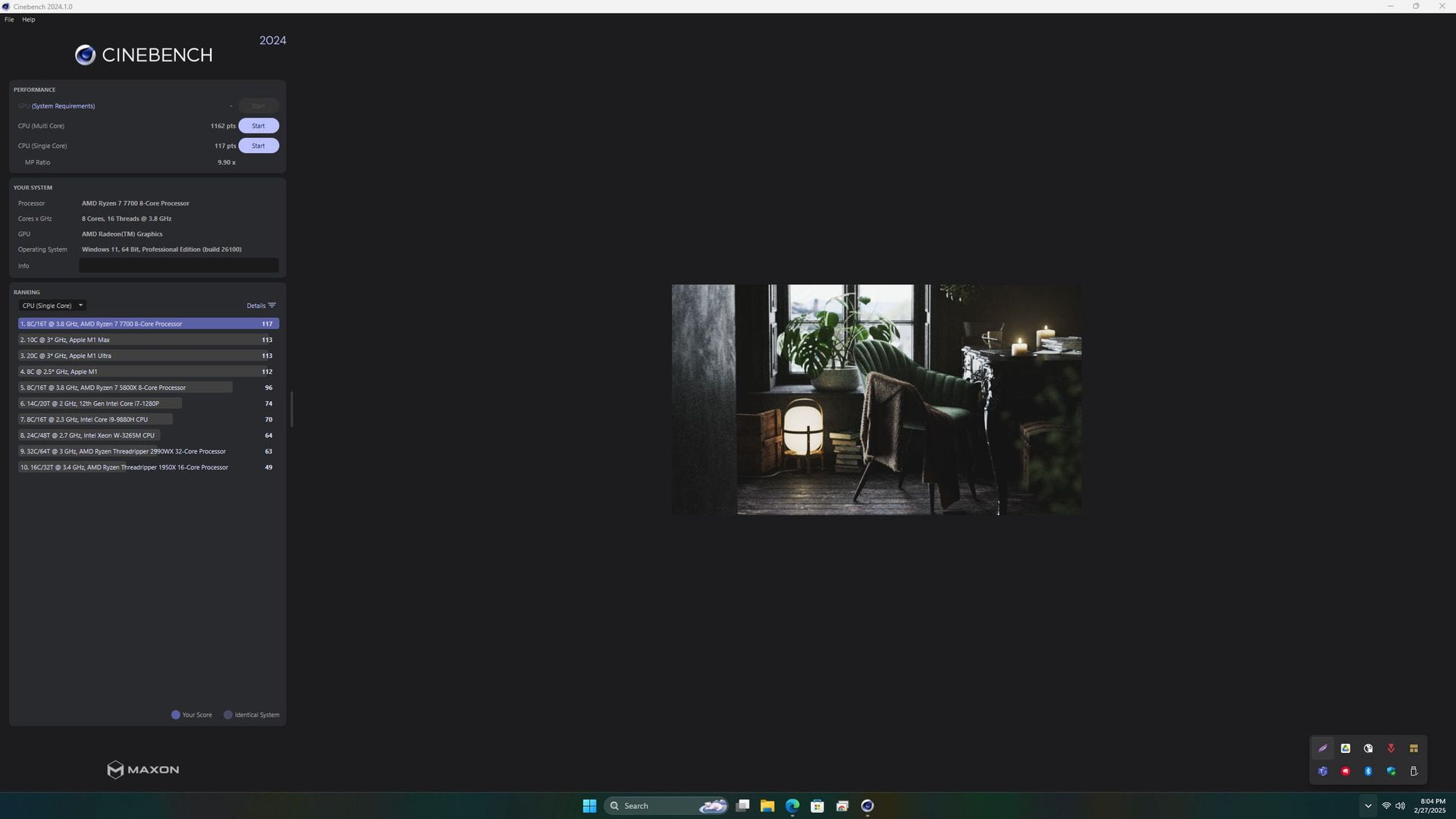The height and width of the screenshot is (819, 1456).
Task: Click Safely Remove Hardware USB tray icon
Action: (x=1414, y=771)
